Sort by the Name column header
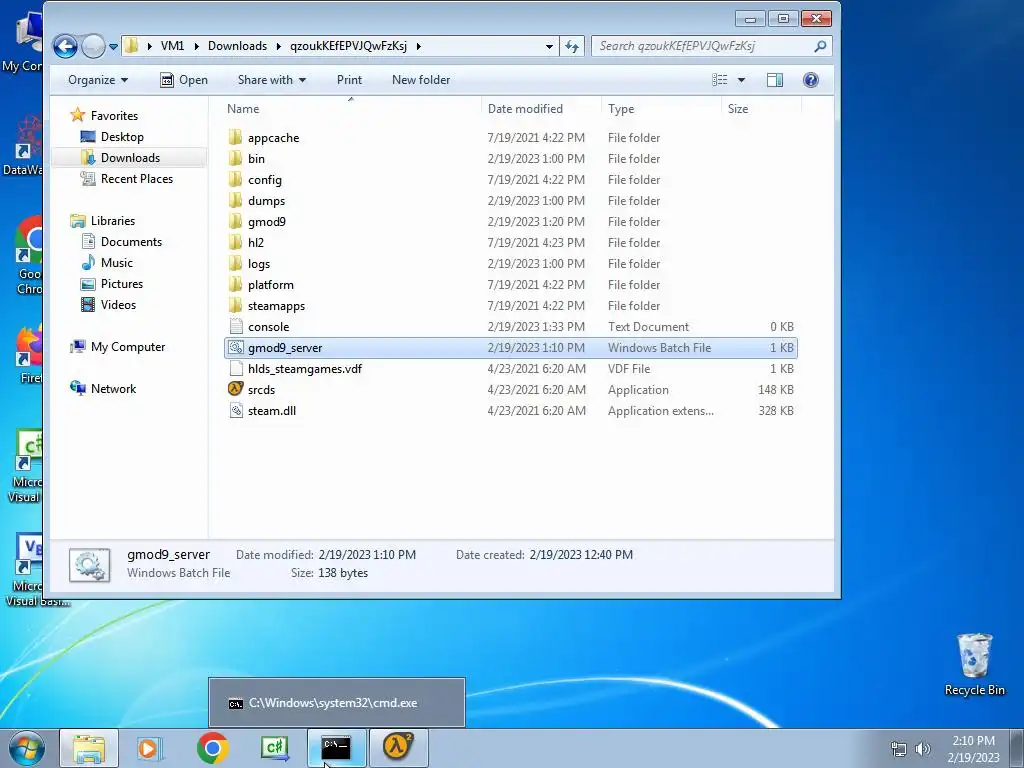The height and width of the screenshot is (768, 1024). (243, 109)
